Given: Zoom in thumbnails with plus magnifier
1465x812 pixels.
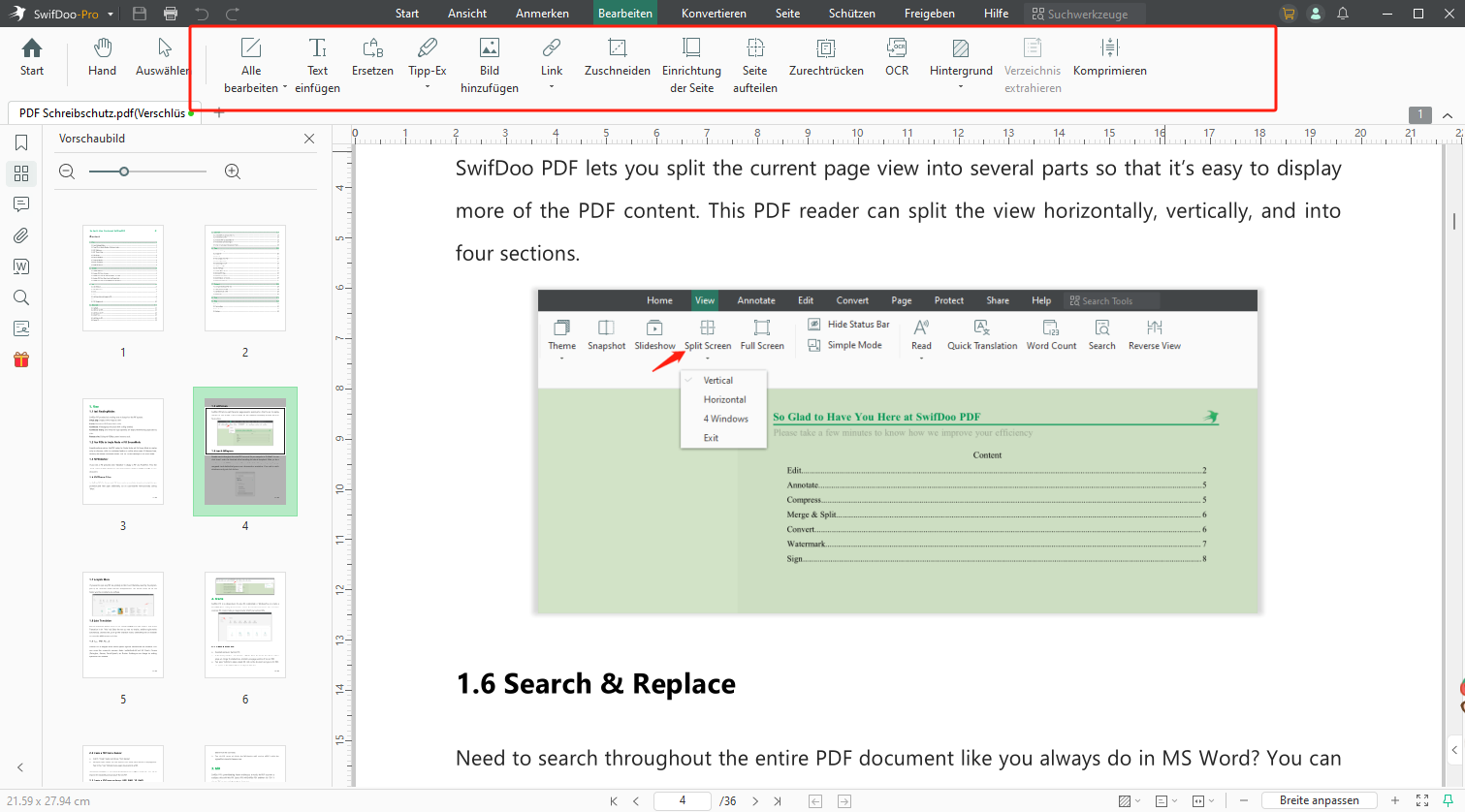Looking at the screenshot, I should click(x=233, y=172).
